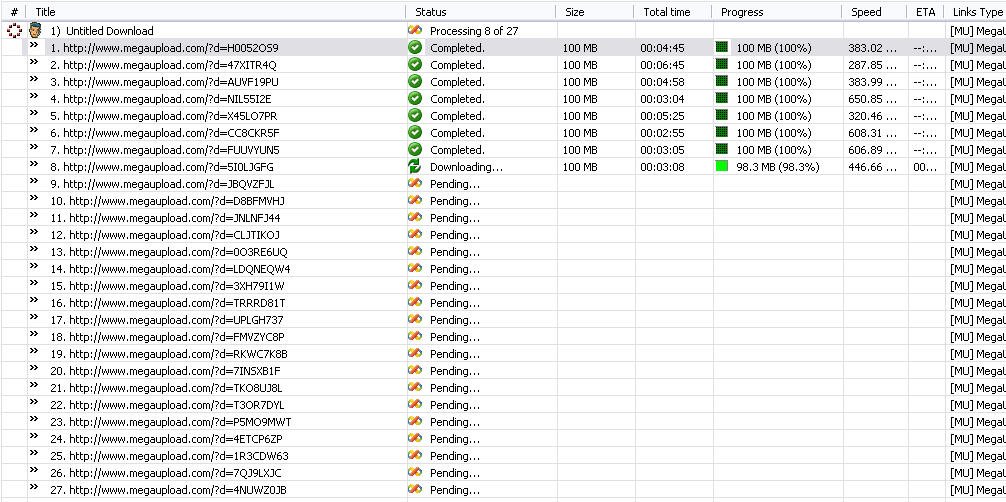Select link 22 megaupload T3OR7DYL

[167, 404]
